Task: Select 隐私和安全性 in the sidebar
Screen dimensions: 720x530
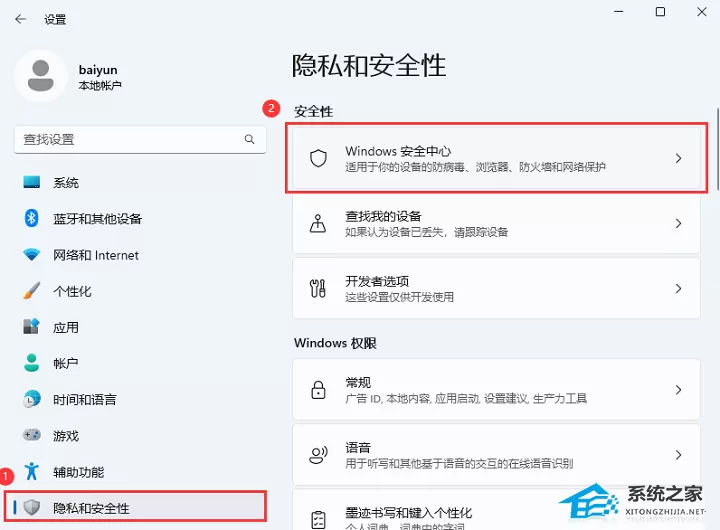Action: pyautogui.click(x=135, y=506)
